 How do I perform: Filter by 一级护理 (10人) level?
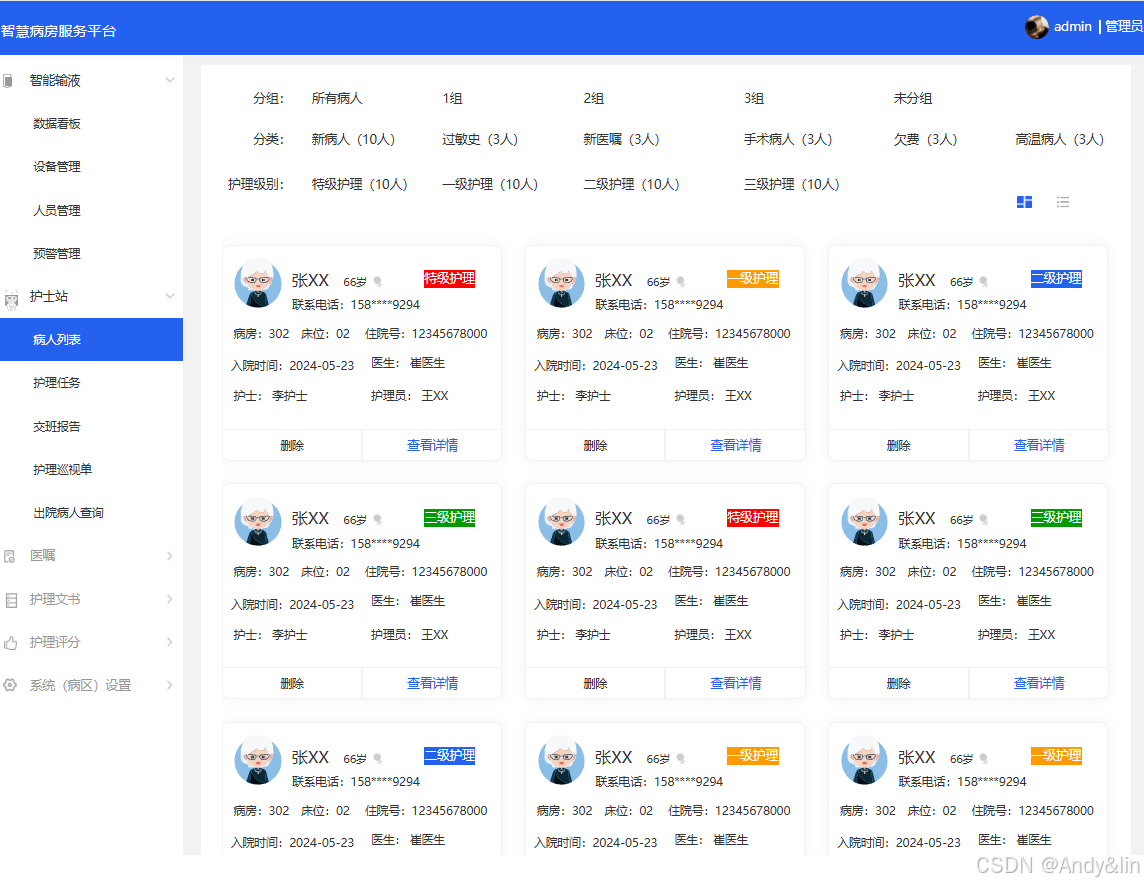tap(490, 185)
